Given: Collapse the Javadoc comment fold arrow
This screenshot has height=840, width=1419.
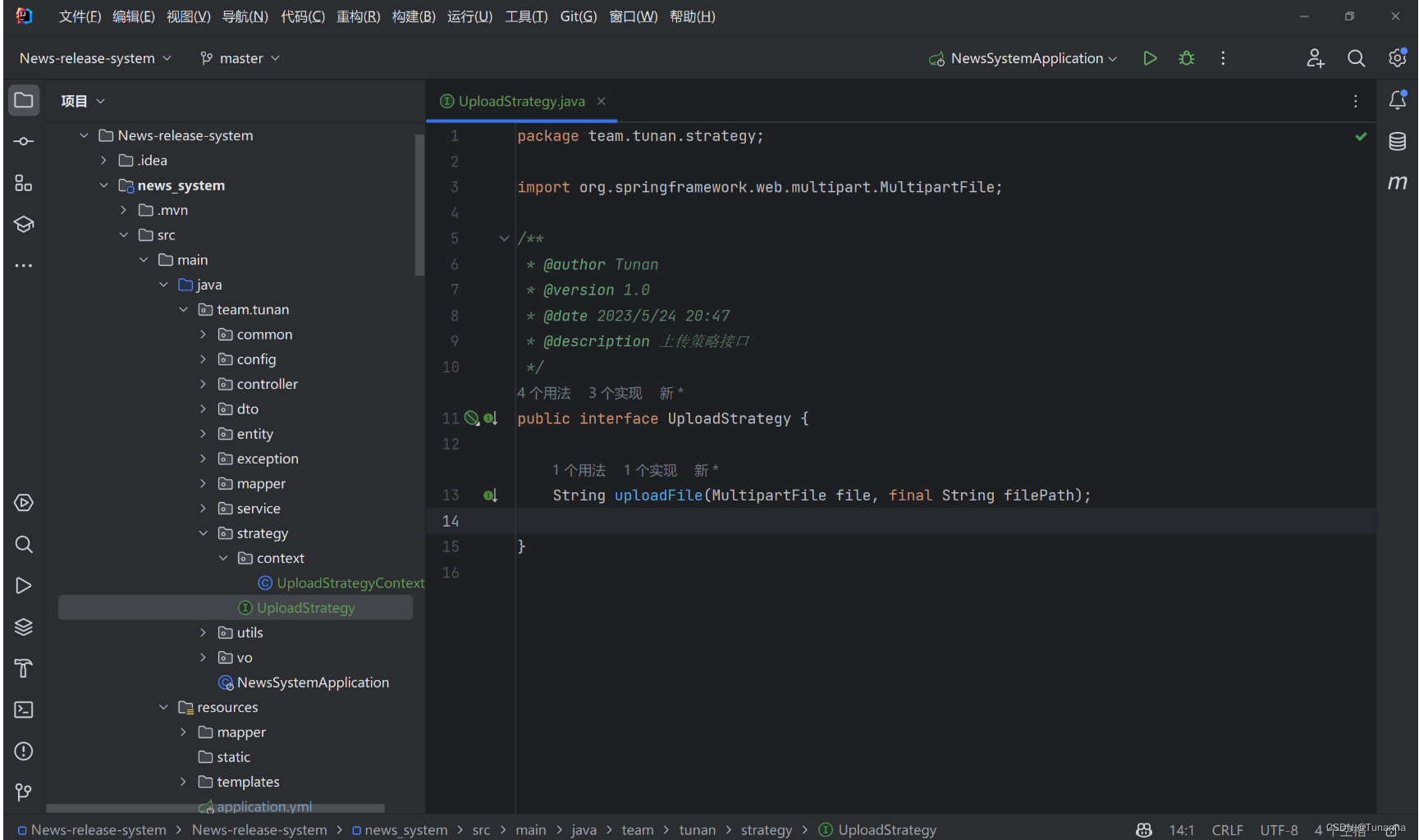Looking at the screenshot, I should [503, 238].
